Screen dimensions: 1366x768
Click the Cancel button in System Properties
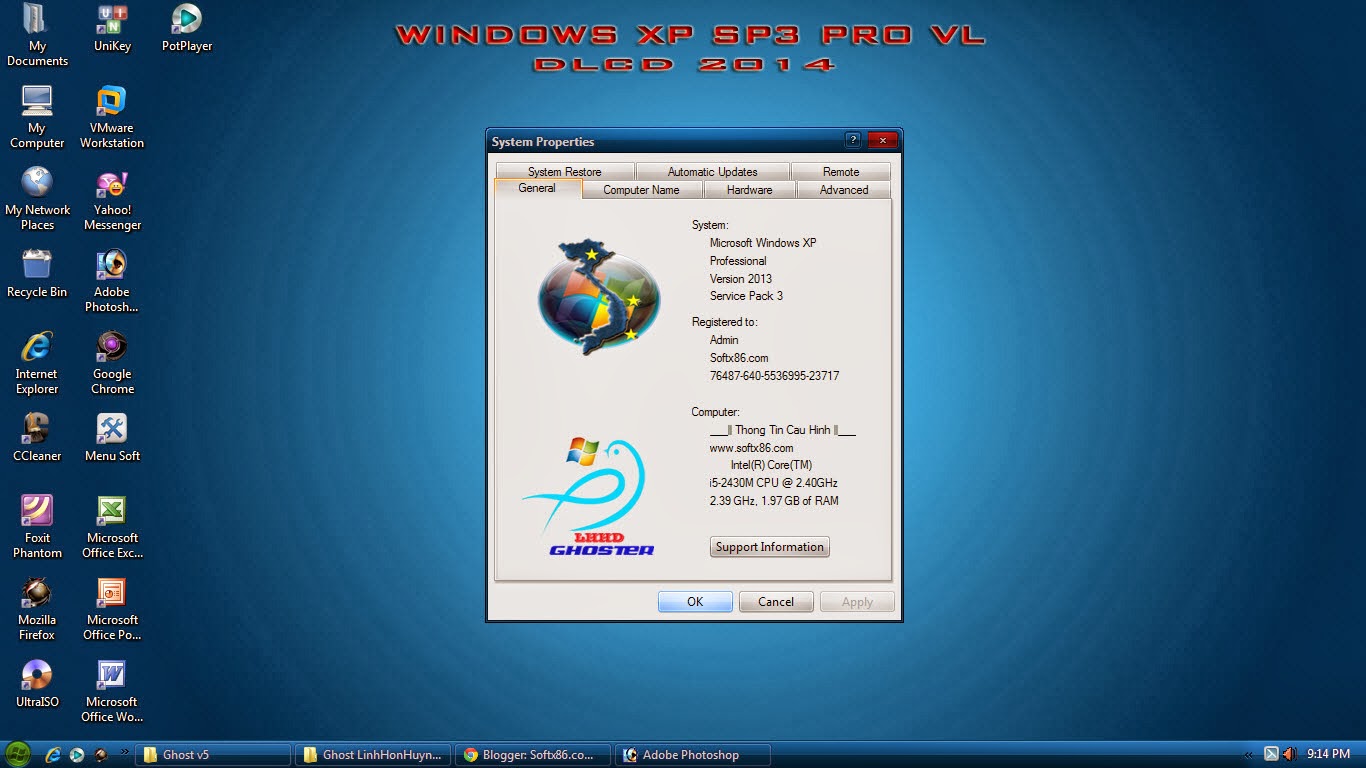(x=776, y=602)
